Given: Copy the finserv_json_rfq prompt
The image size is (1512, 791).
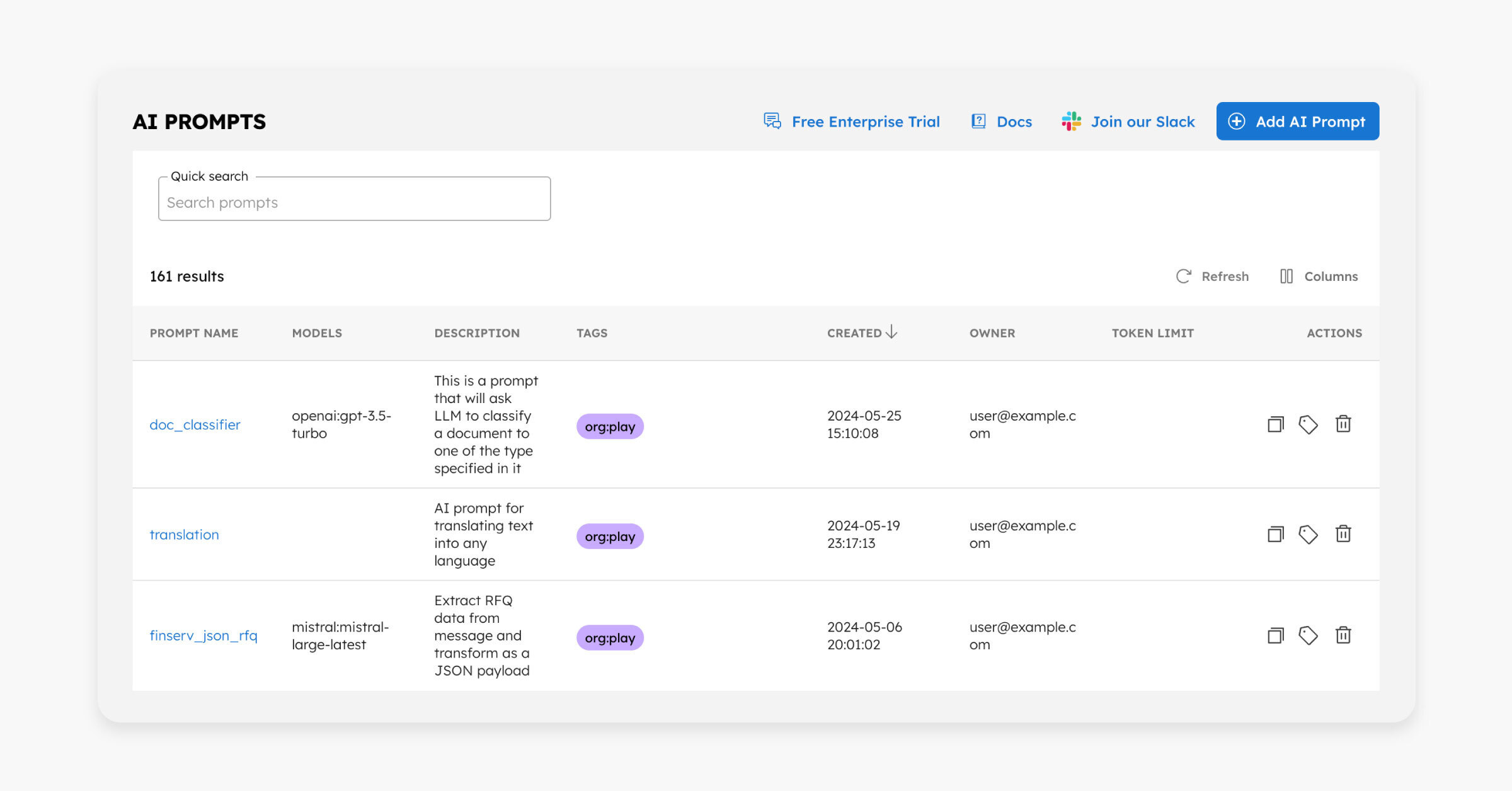Looking at the screenshot, I should [1275, 635].
